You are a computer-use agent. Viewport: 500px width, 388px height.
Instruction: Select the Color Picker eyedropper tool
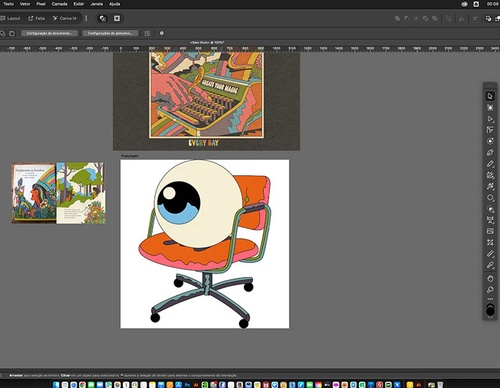490,265
